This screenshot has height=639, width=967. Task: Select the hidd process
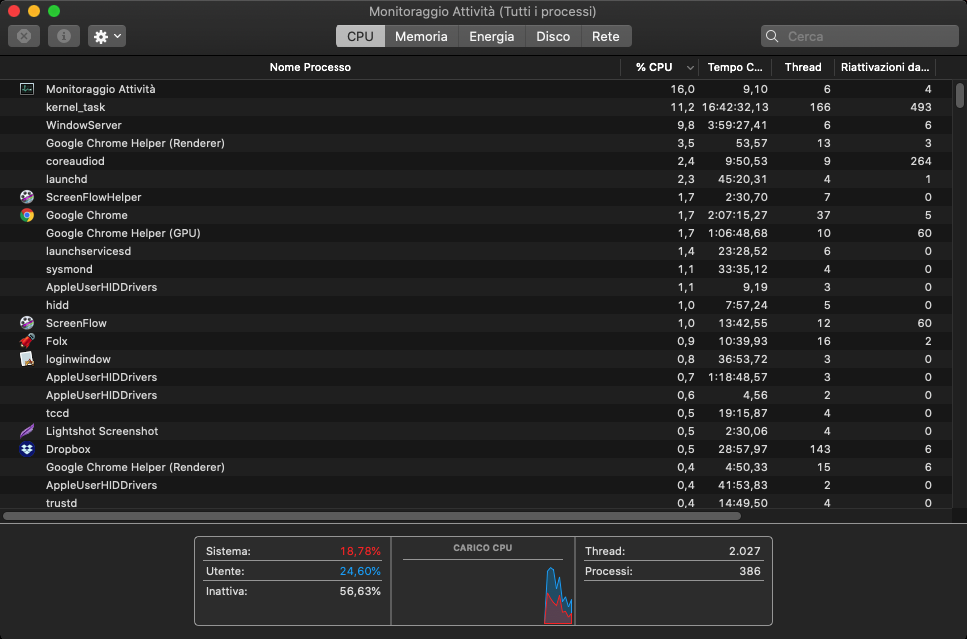pos(476,305)
